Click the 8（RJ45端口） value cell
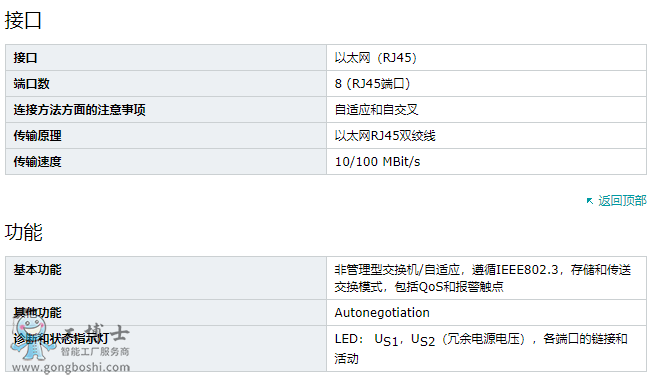This screenshot has width=660, height=387. 486,83
